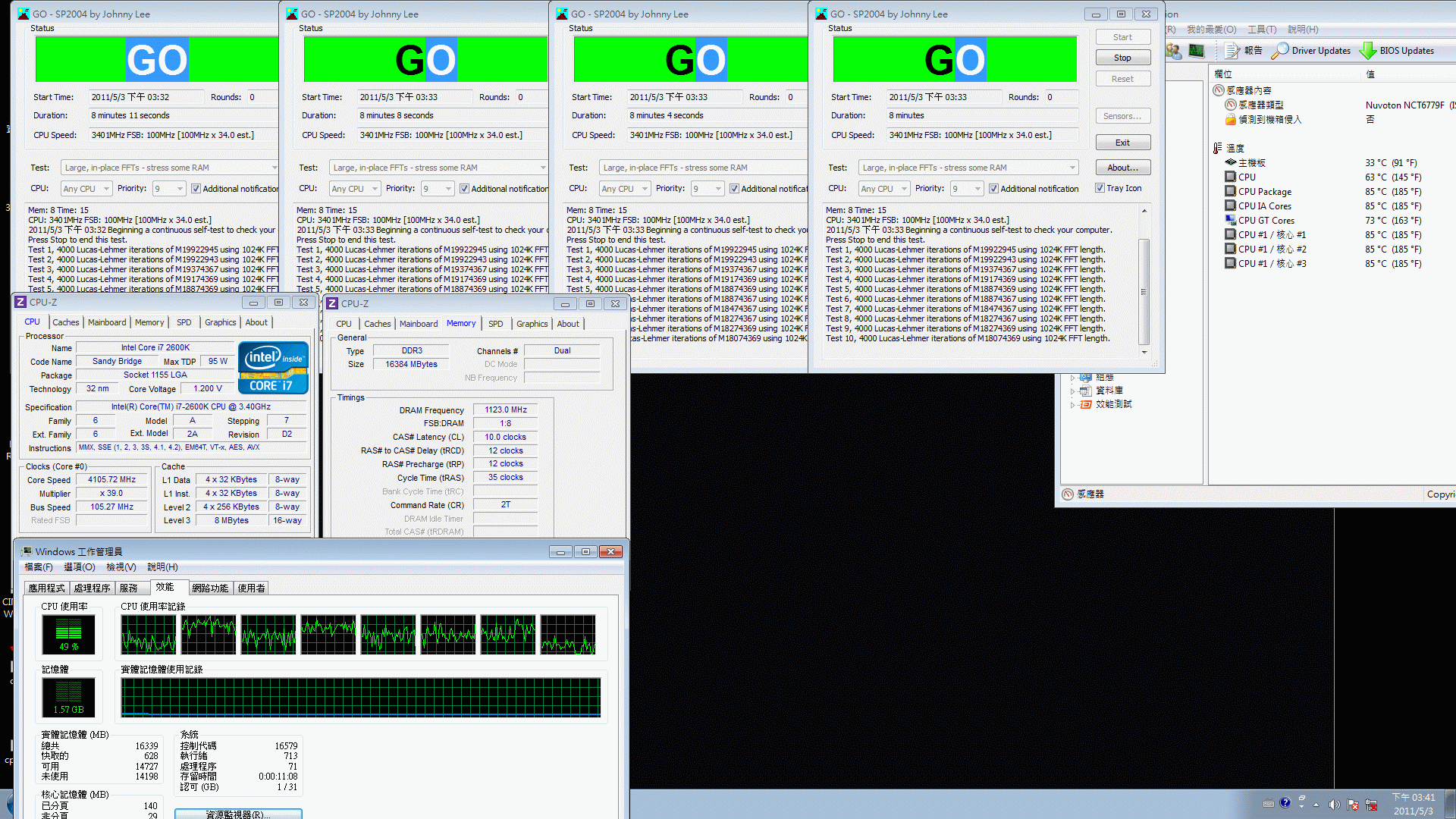Image resolution: width=1456 pixels, height=819 pixels.
Task: Click the Benchmark (效能測試) tree icon
Action: coord(1086,404)
